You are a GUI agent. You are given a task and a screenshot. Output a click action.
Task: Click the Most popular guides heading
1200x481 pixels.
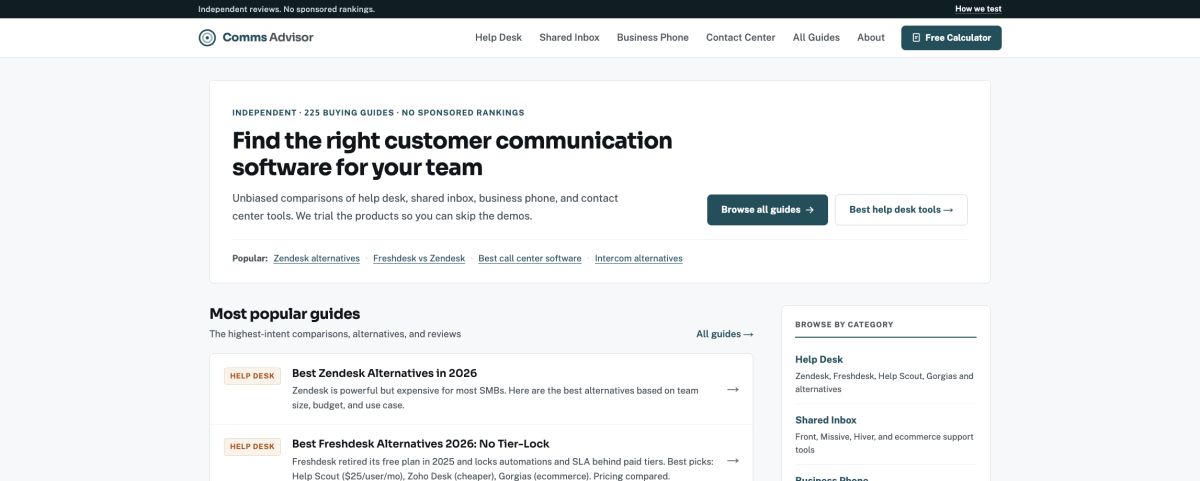(x=285, y=314)
